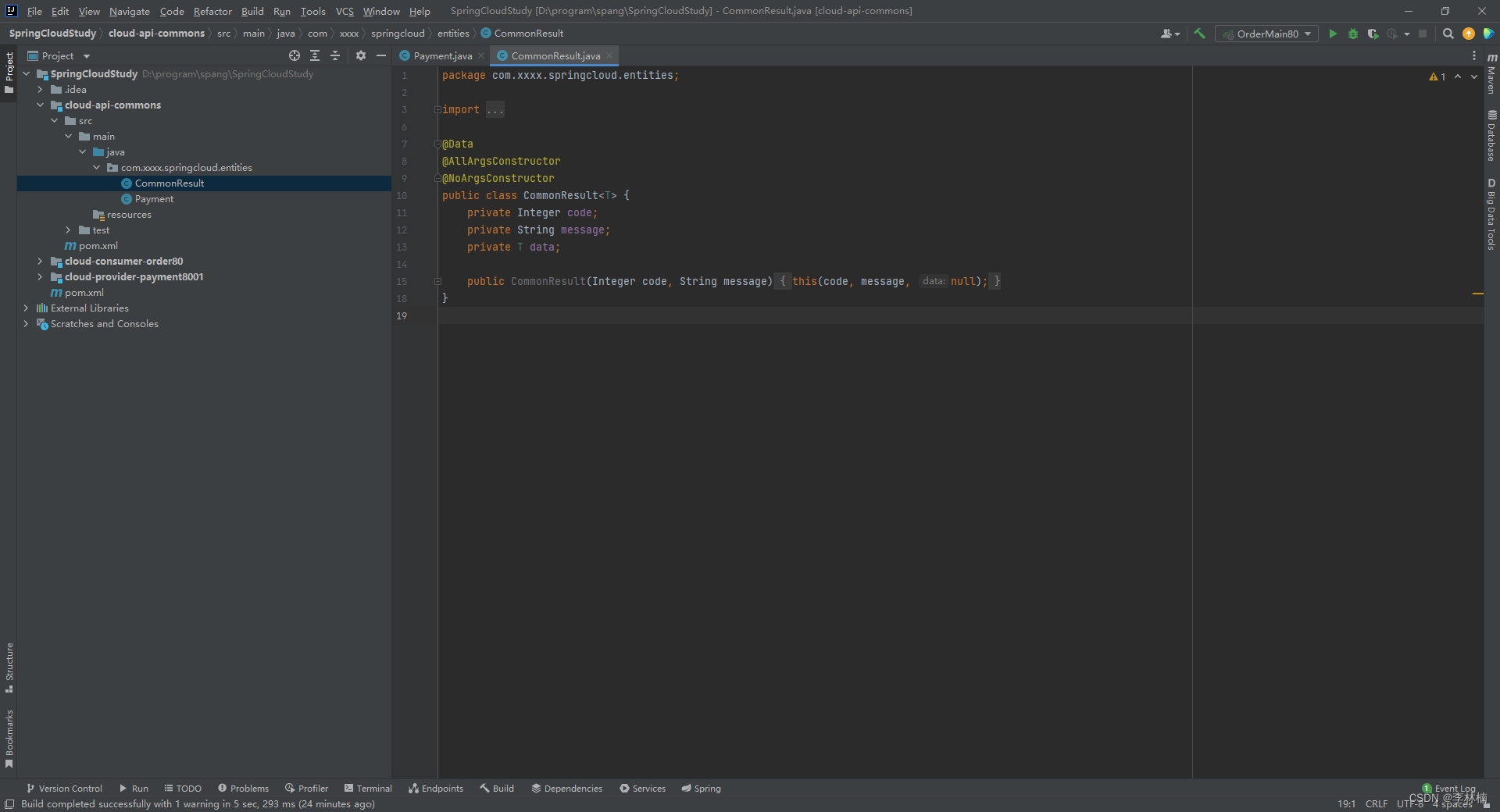Open the Maven tool window
Screen dimensions: 1500x812
pyautogui.click(x=1491, y=74)
